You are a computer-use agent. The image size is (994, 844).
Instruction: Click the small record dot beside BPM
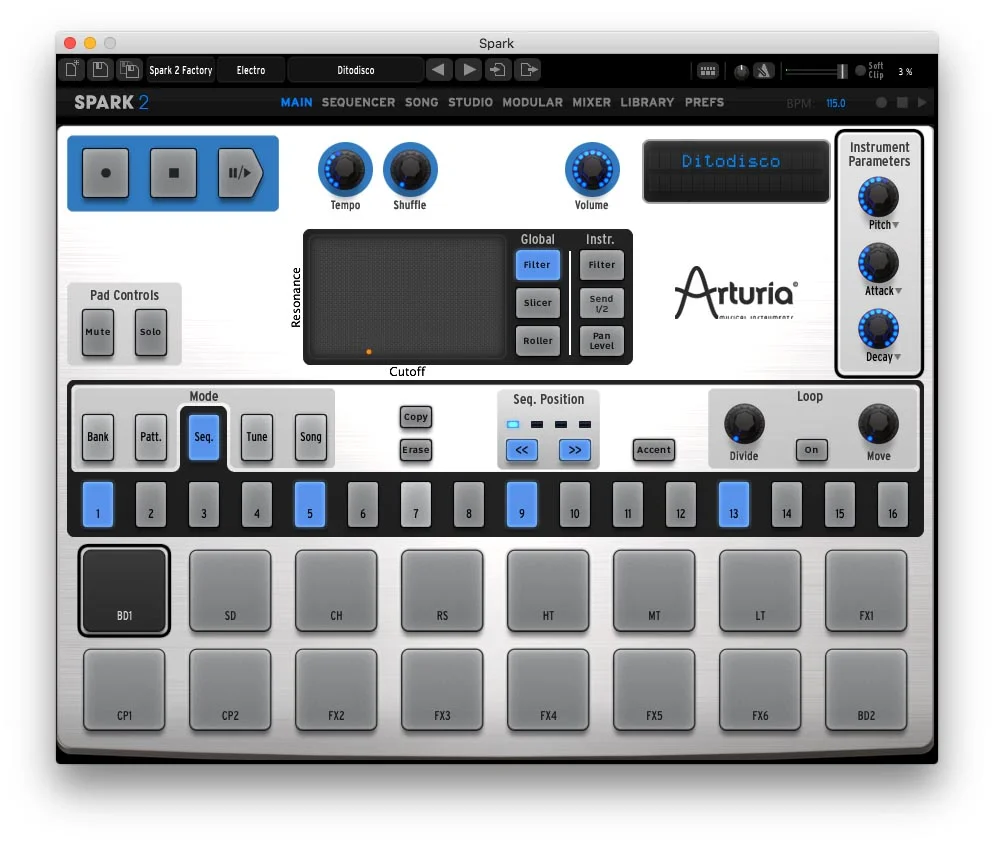pos(881,103)
